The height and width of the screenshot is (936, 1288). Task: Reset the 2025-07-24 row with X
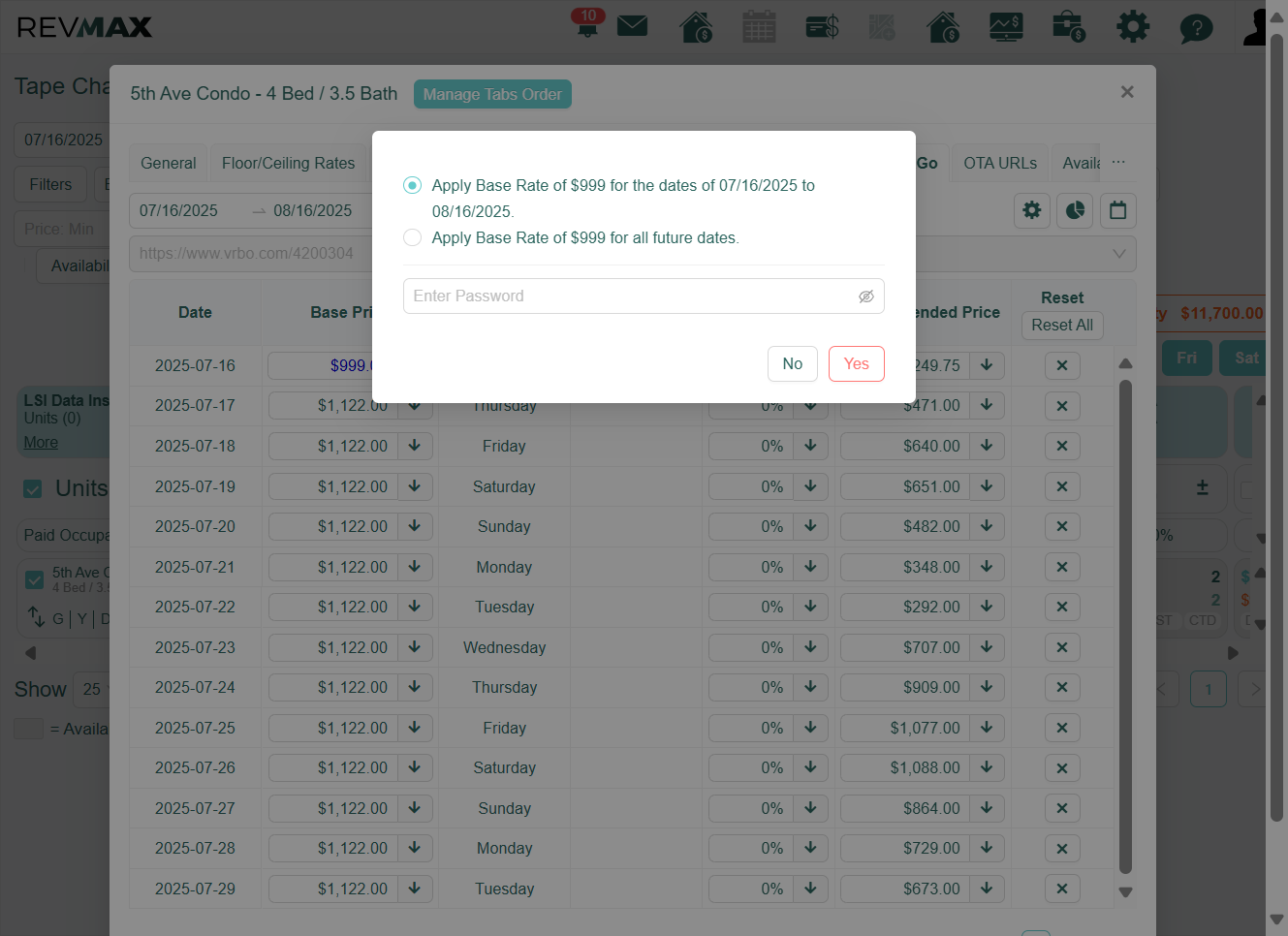pyautogui.click(x=1062, y=687)
